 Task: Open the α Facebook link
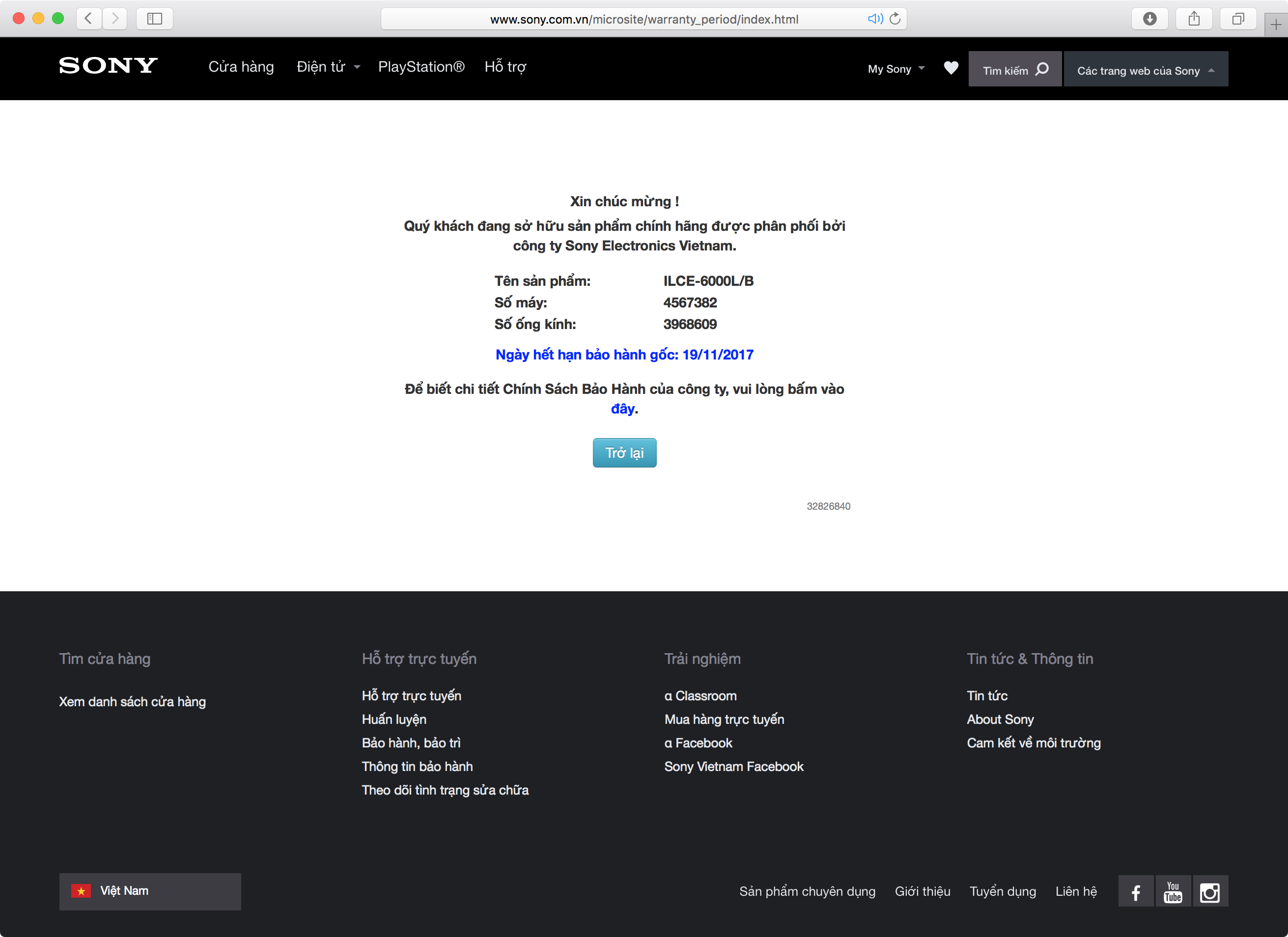(698, 743)
